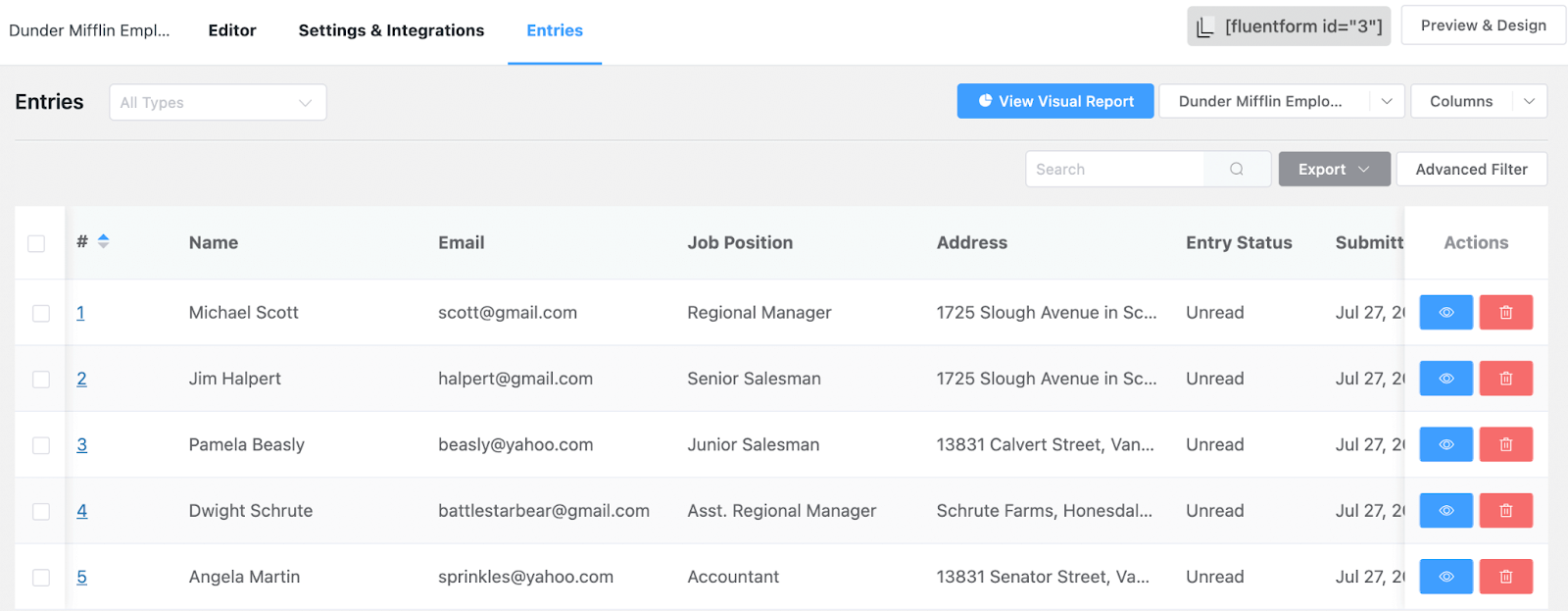
Task: Click trash icon for Dwight Schrute's entry
Action: (x=1505, y=511)
